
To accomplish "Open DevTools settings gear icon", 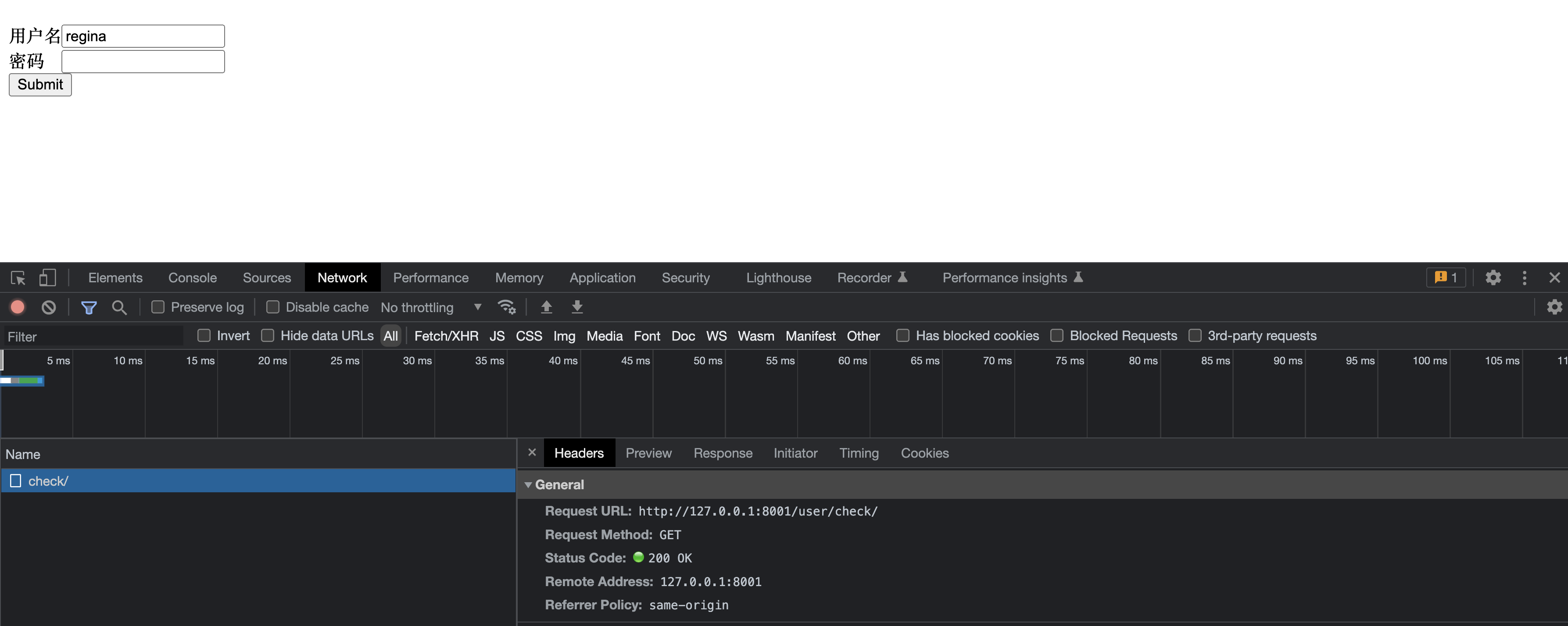I will [x=1493, y=277].
